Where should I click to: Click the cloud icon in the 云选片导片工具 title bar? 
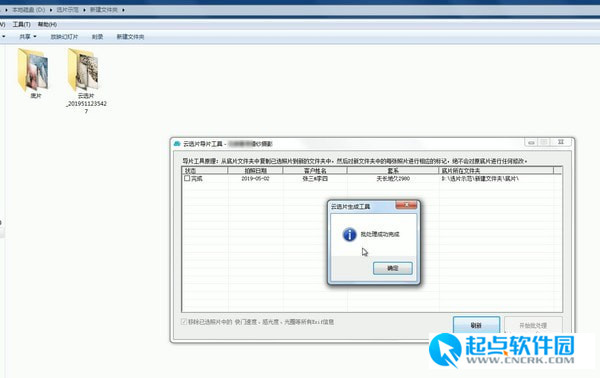pos(177,144)
